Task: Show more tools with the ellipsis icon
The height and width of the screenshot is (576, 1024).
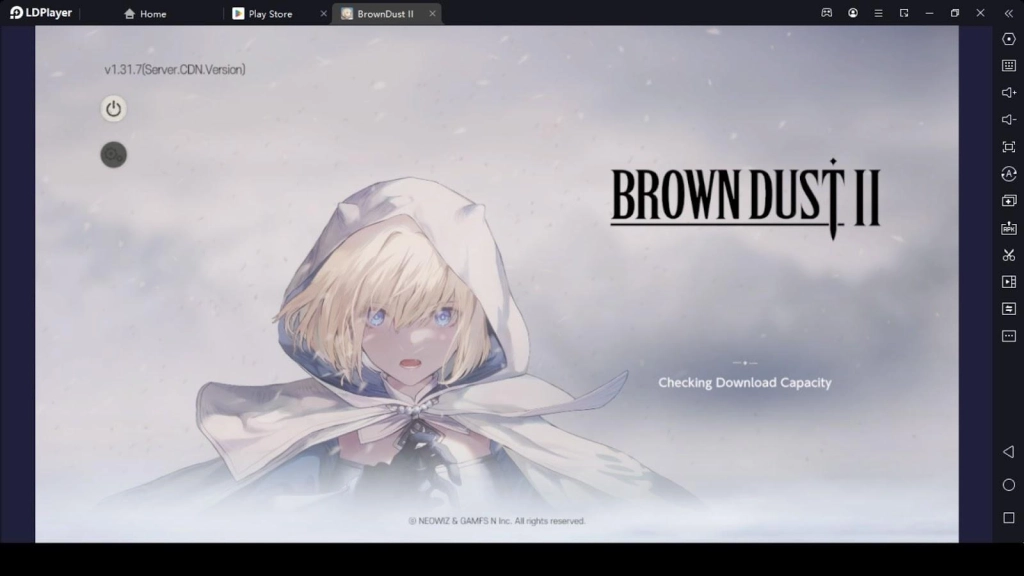Action: tap(1009, 336)
